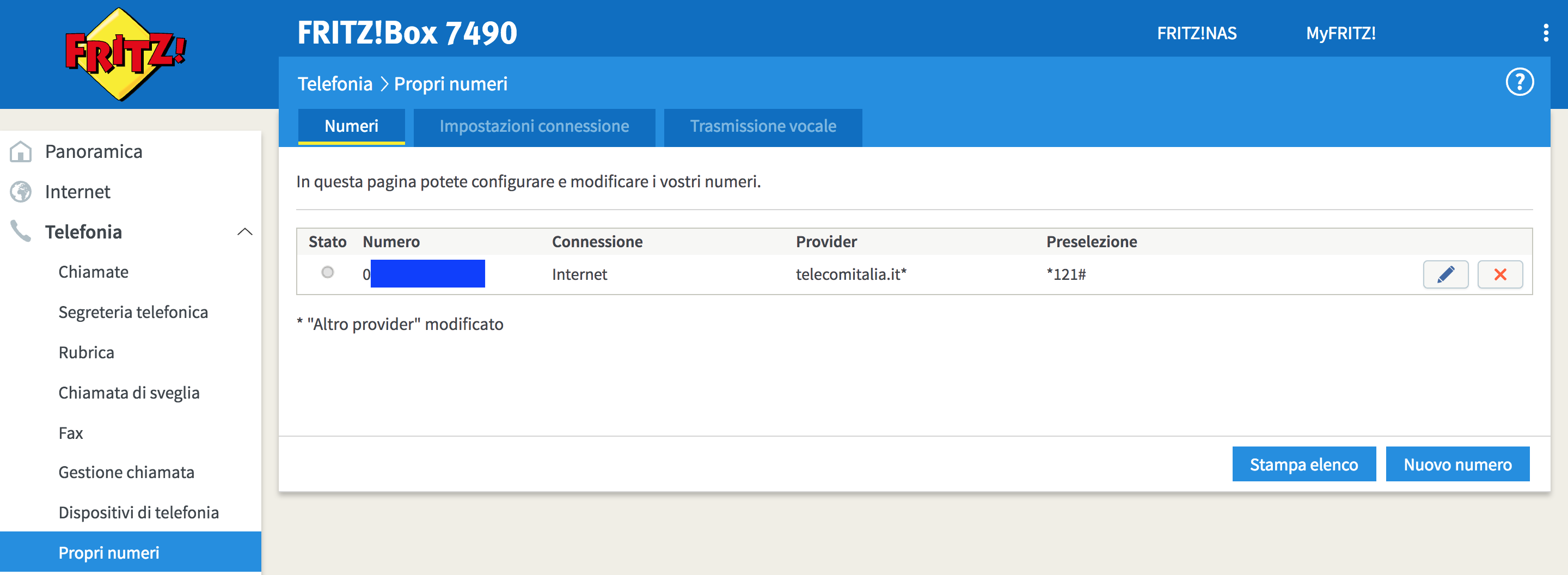Open the Fax submenu item
The image size is (1568, 575).
pos(71,433)
